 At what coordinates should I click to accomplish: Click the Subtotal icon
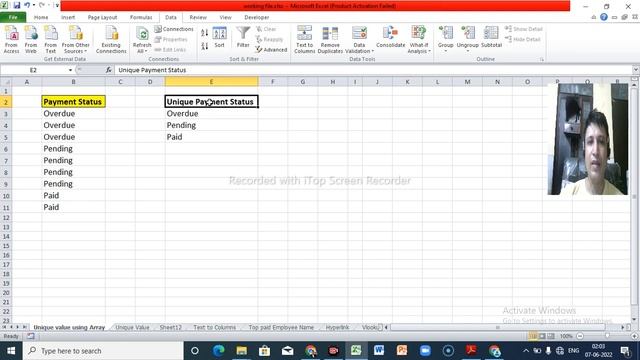(491, 38)
